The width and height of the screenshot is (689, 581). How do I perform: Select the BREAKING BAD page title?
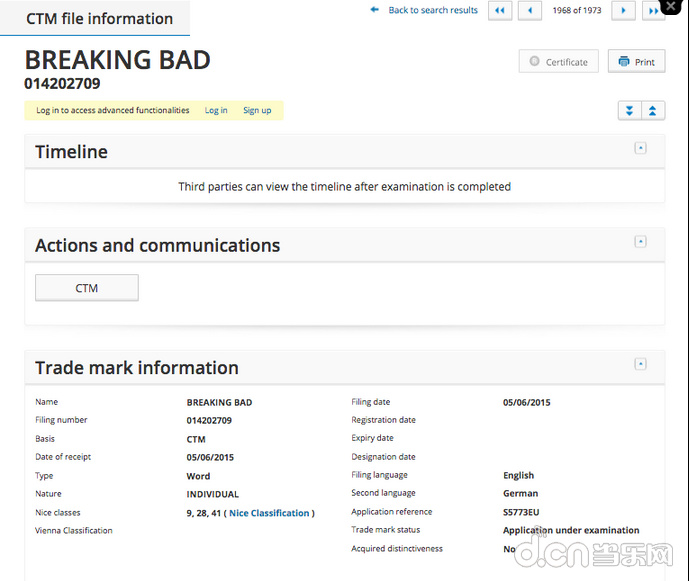click(117, 60)
